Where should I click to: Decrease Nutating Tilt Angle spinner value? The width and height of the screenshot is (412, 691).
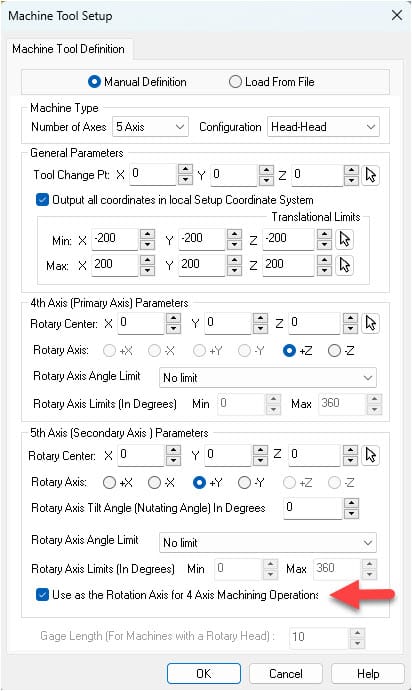point(351,513)
